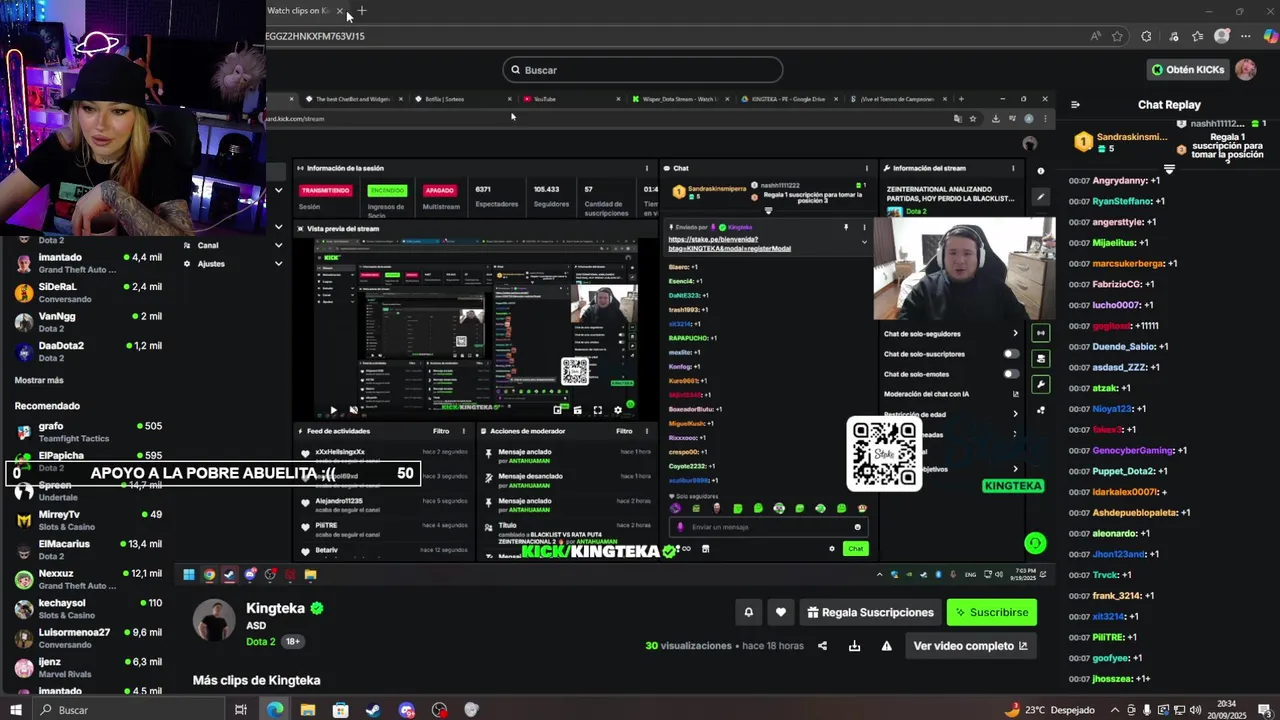1280x720 pixels.
Task: Click Mostrar más in the sidebar
Action: pos(39,380)
